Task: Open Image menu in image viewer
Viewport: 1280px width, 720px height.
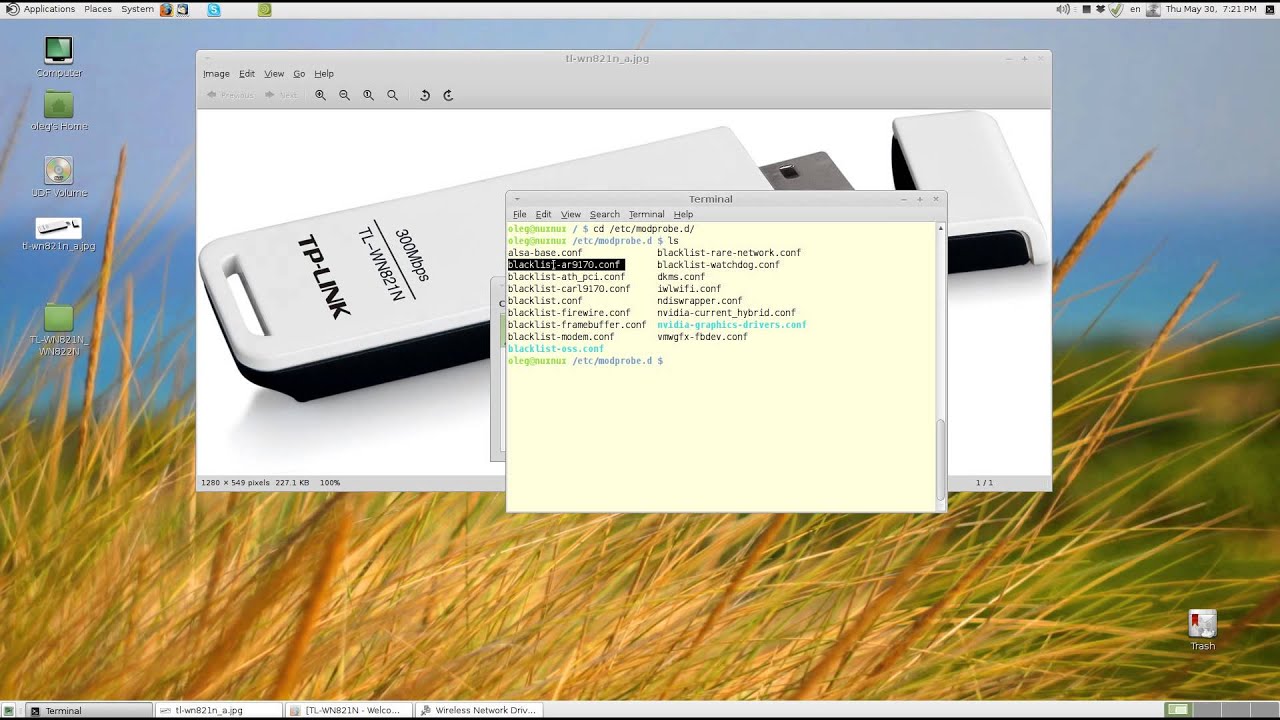Action: [x=216, y=74]
